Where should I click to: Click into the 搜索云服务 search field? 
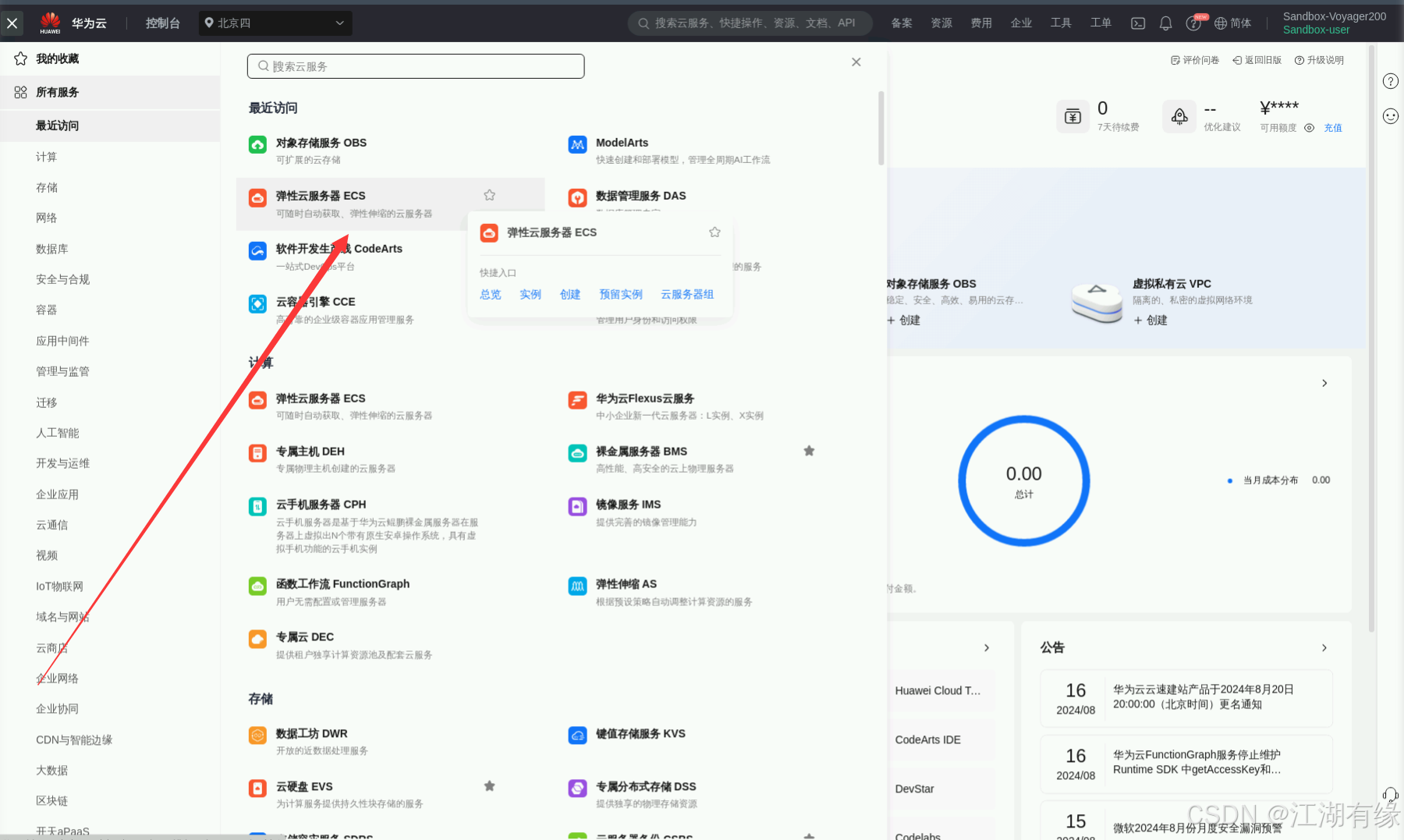click(x=416, y=66)
